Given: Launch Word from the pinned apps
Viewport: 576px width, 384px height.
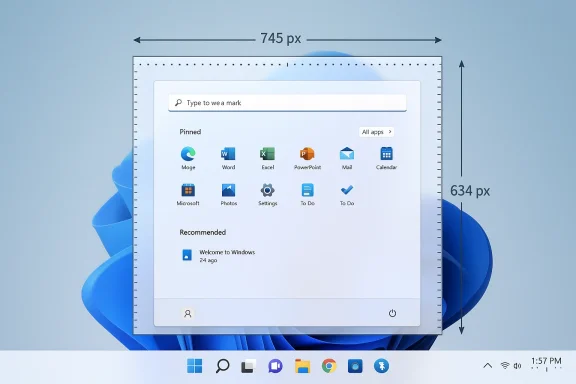Looking at the screenshot, I should (x=228, y=154).
